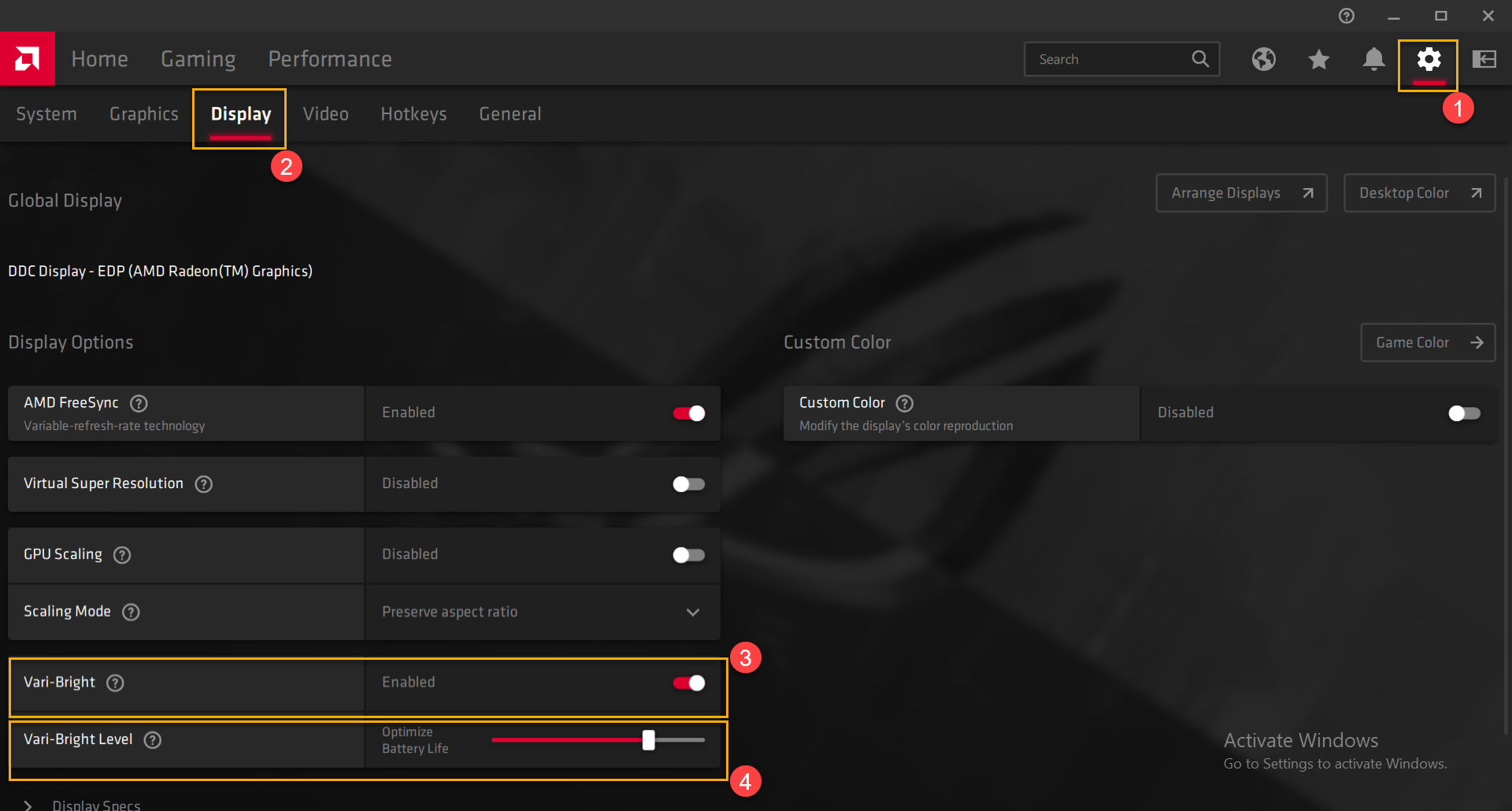This screenshot has height=811, width=1512.
Task: Click the help icon in title bar
Action: [1347, 16]
